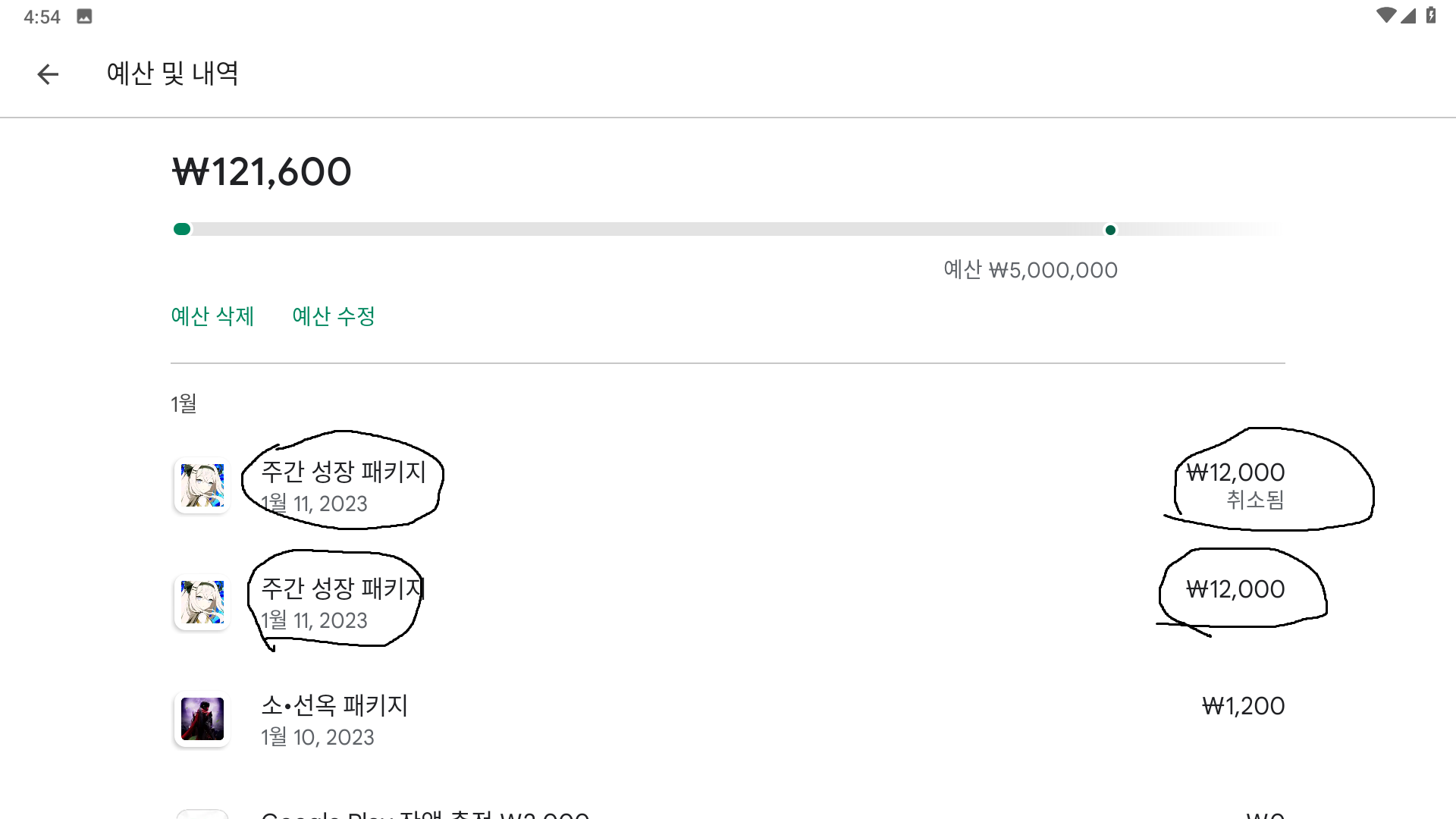
Task: Open the 소•선옥 패키지 purchase entry title
Action: [334, 705]
